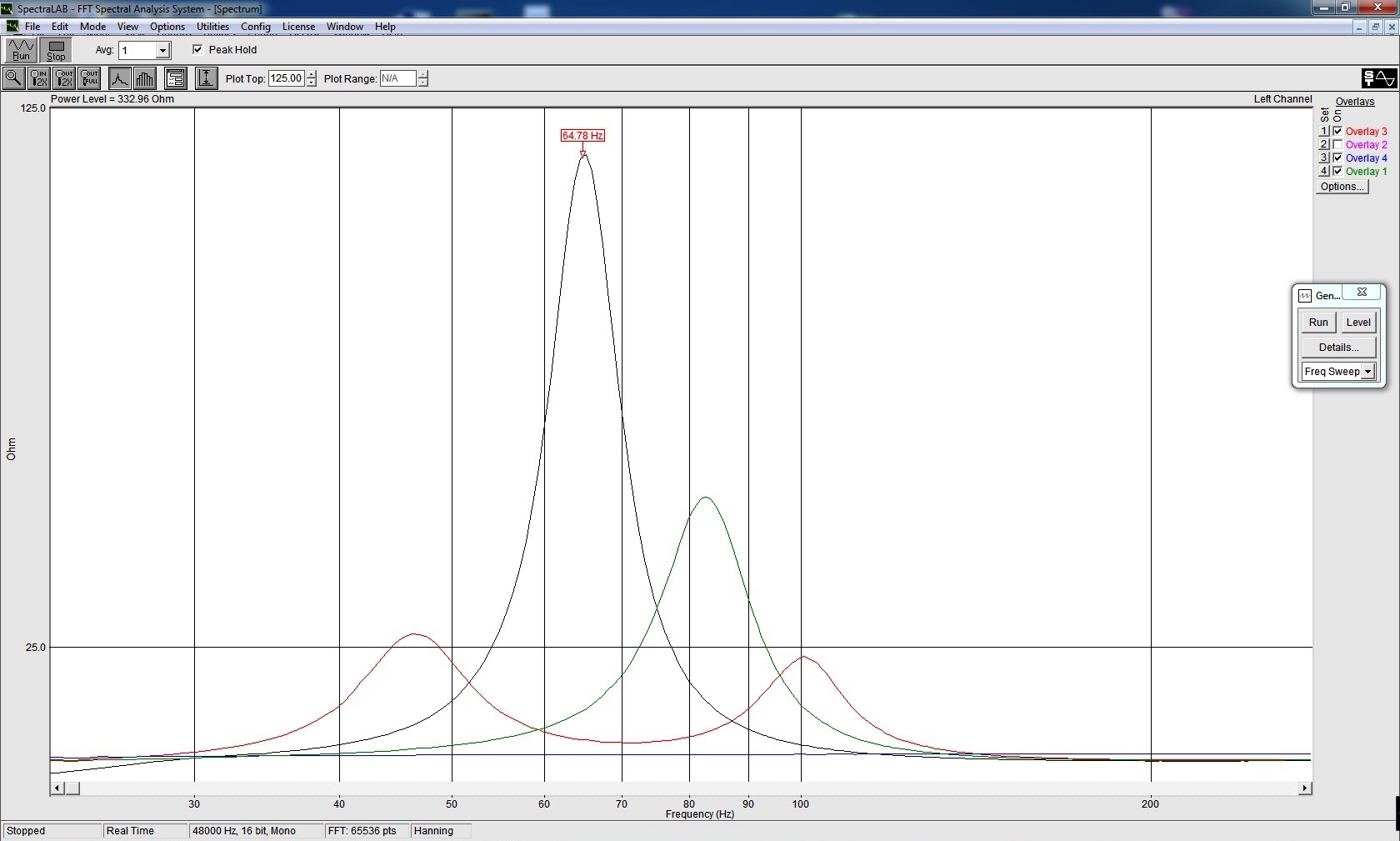Click the Zoom Out 2X icon
This screenshot has width=1400, height=841.
coord(63,78)
